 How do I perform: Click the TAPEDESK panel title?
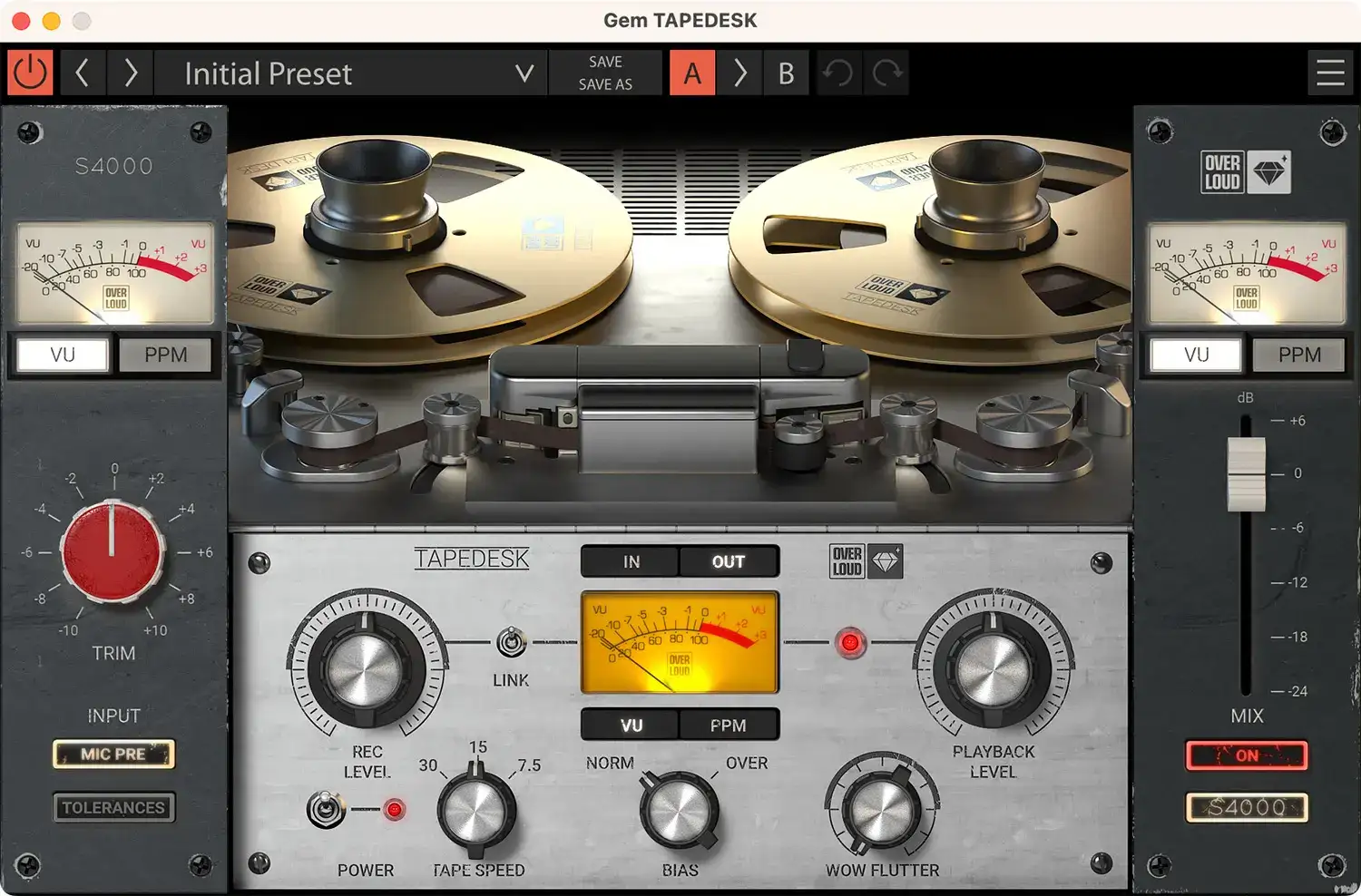(472, 559)
